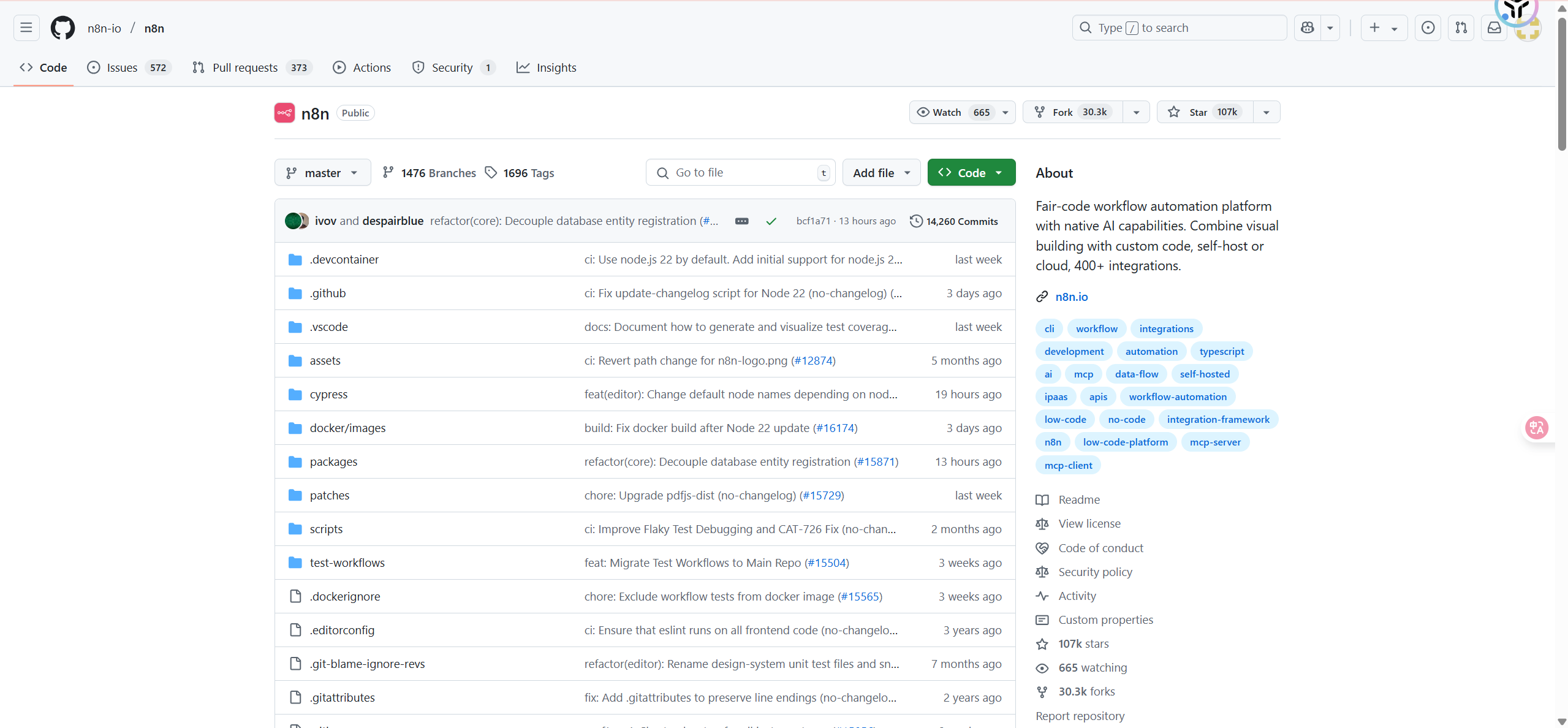This screenshot has width=1568, height=728.
Task: Open the Pull requests tab
Action: pyautogui.click(x=252, y=67)
